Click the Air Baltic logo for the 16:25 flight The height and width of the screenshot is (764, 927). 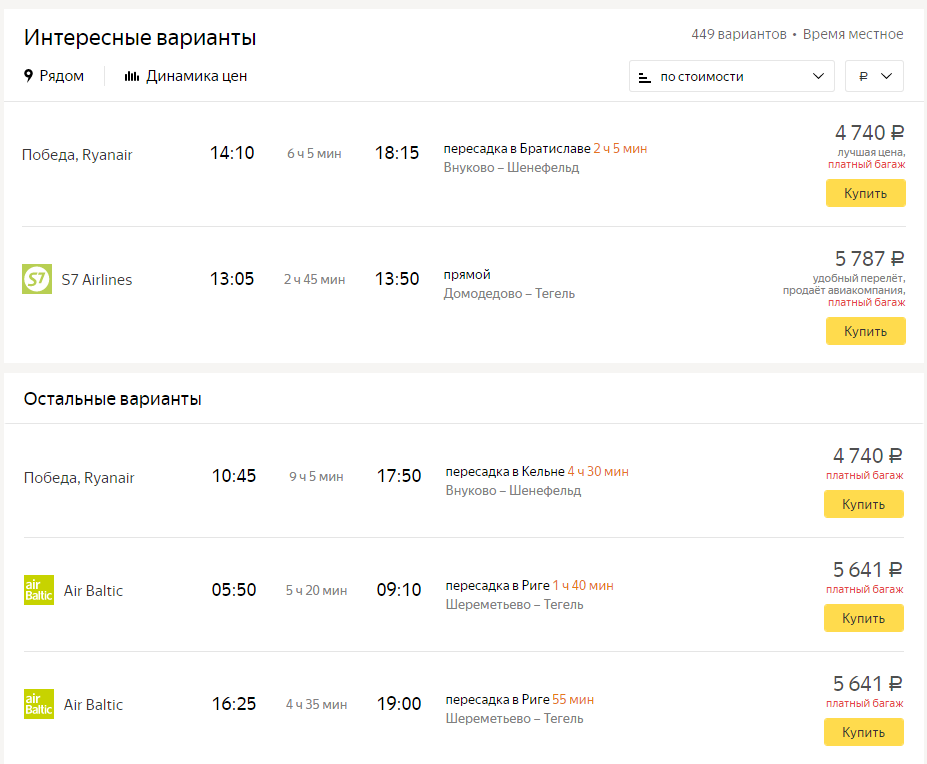point(39,704)
